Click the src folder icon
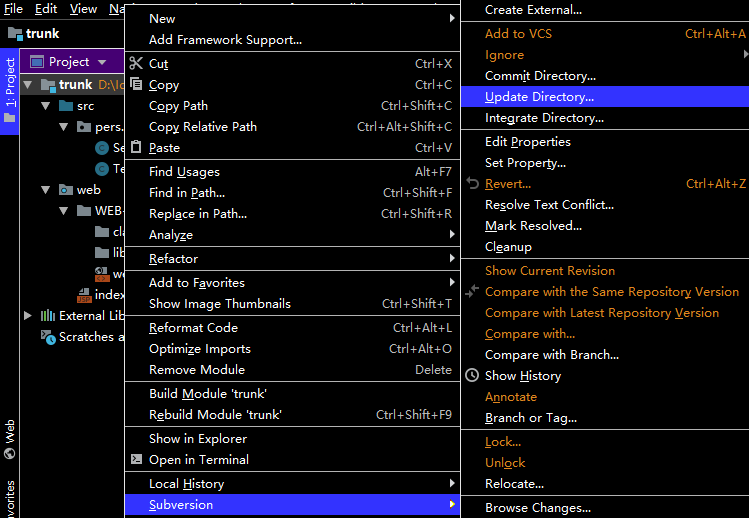 coord(65,106)
